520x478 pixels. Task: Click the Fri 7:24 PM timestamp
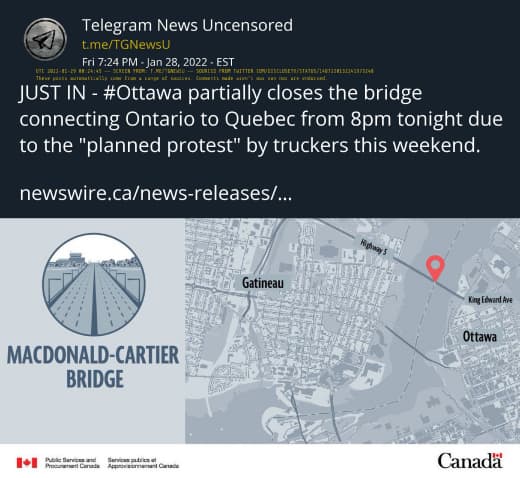[158, 62]
